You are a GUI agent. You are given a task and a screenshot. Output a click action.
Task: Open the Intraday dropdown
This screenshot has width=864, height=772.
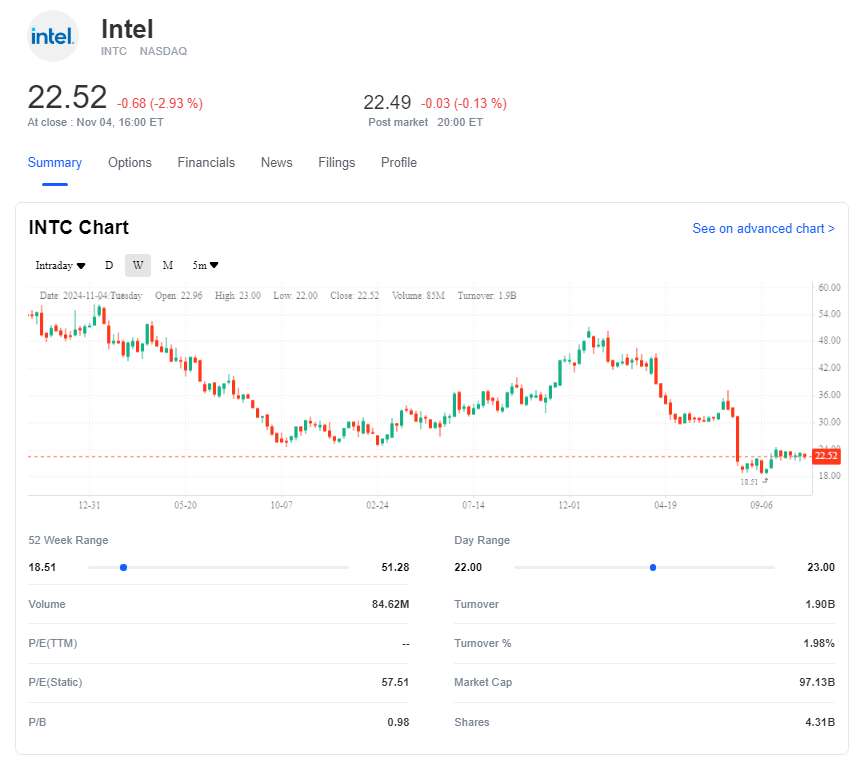[60, 265]
